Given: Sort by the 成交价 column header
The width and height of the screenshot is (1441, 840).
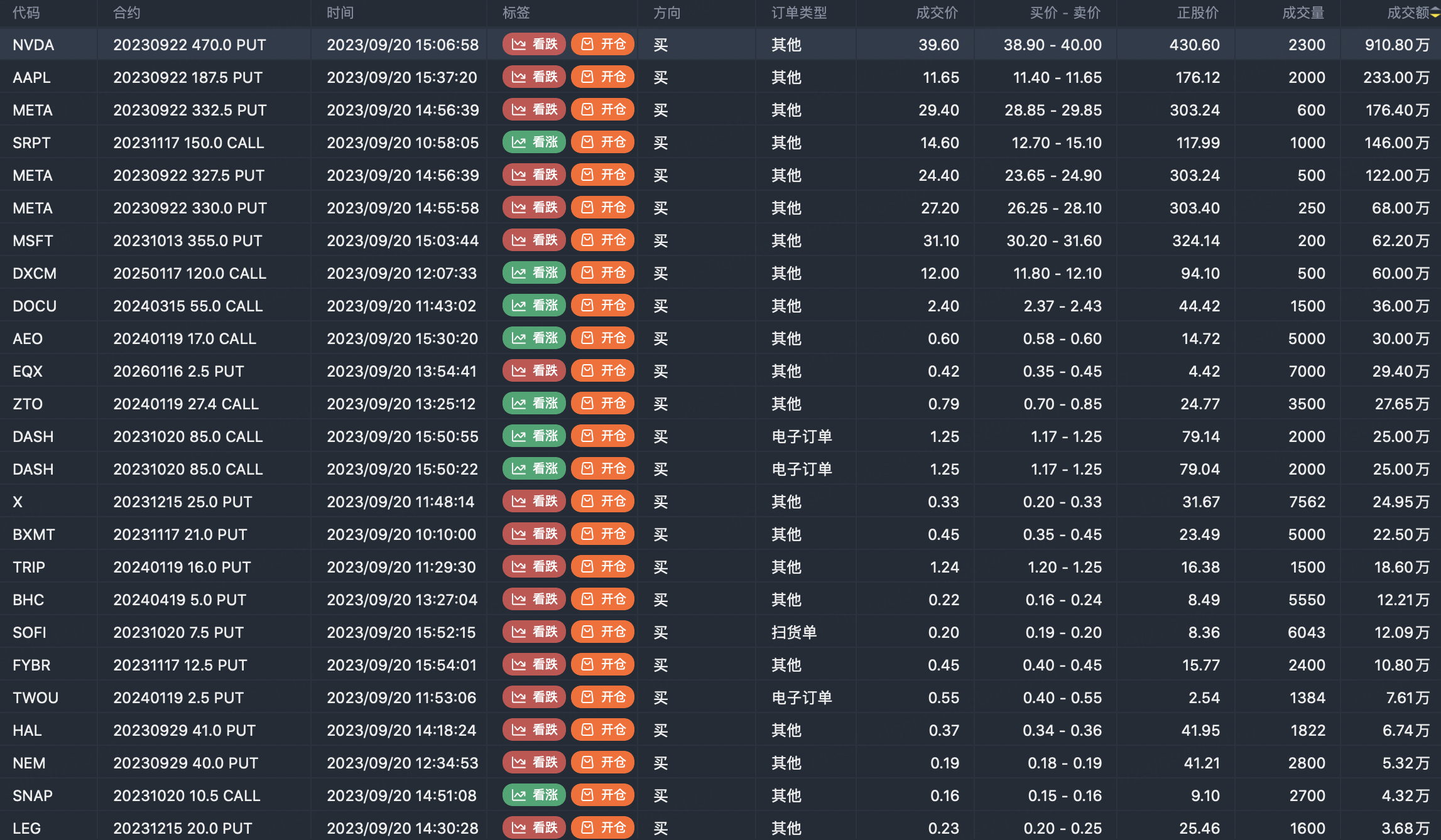Looking at the screenshot, I should click(937, 13).
